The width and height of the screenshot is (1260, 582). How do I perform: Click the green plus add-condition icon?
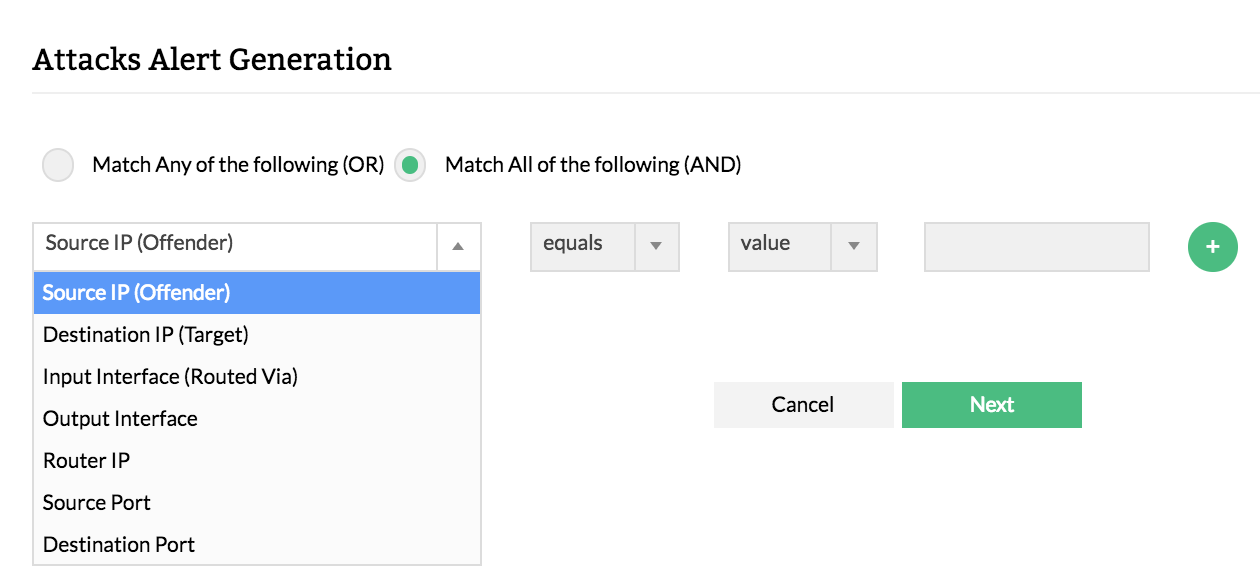click(1212, 246)
